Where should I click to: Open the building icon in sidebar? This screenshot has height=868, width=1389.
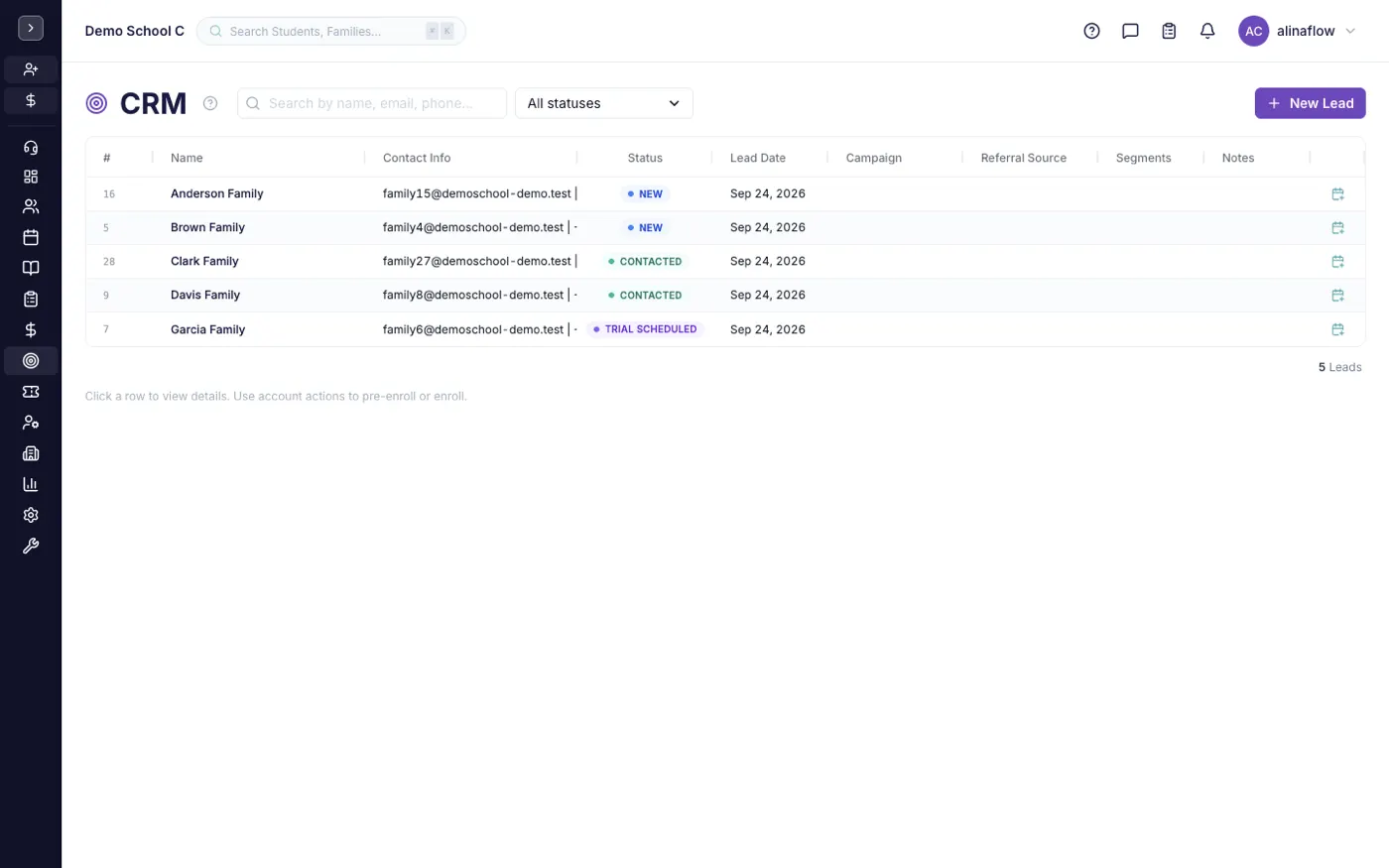pos(31,453)
